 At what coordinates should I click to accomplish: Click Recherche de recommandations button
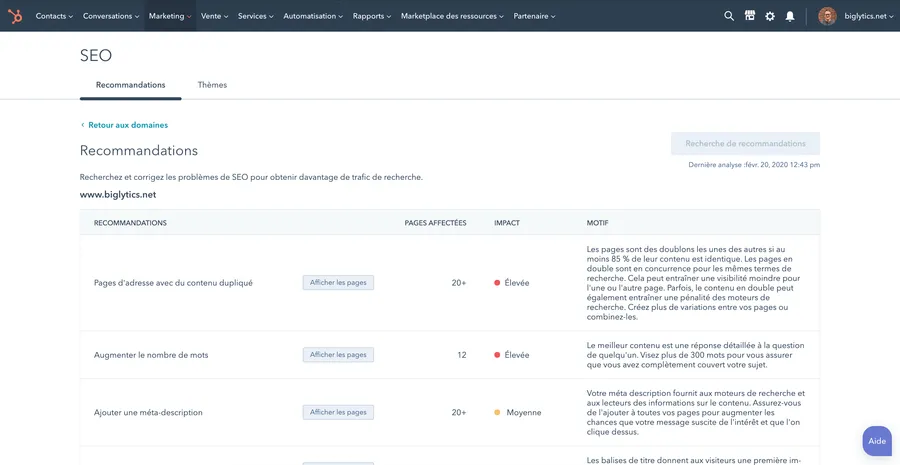coord(745,144)
